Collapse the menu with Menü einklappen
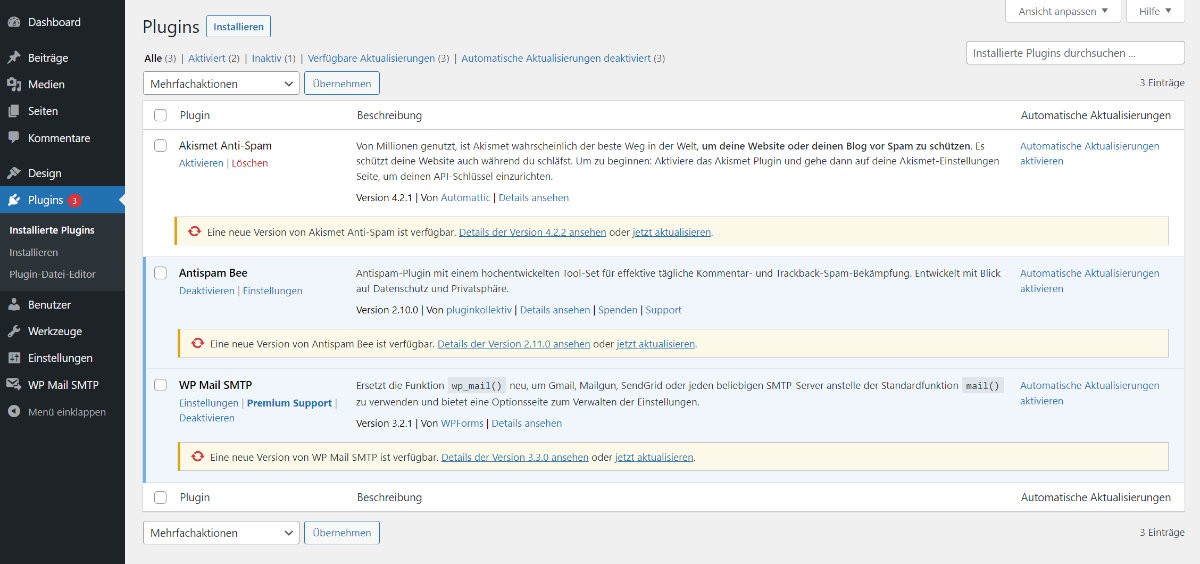 coord(66,412)
